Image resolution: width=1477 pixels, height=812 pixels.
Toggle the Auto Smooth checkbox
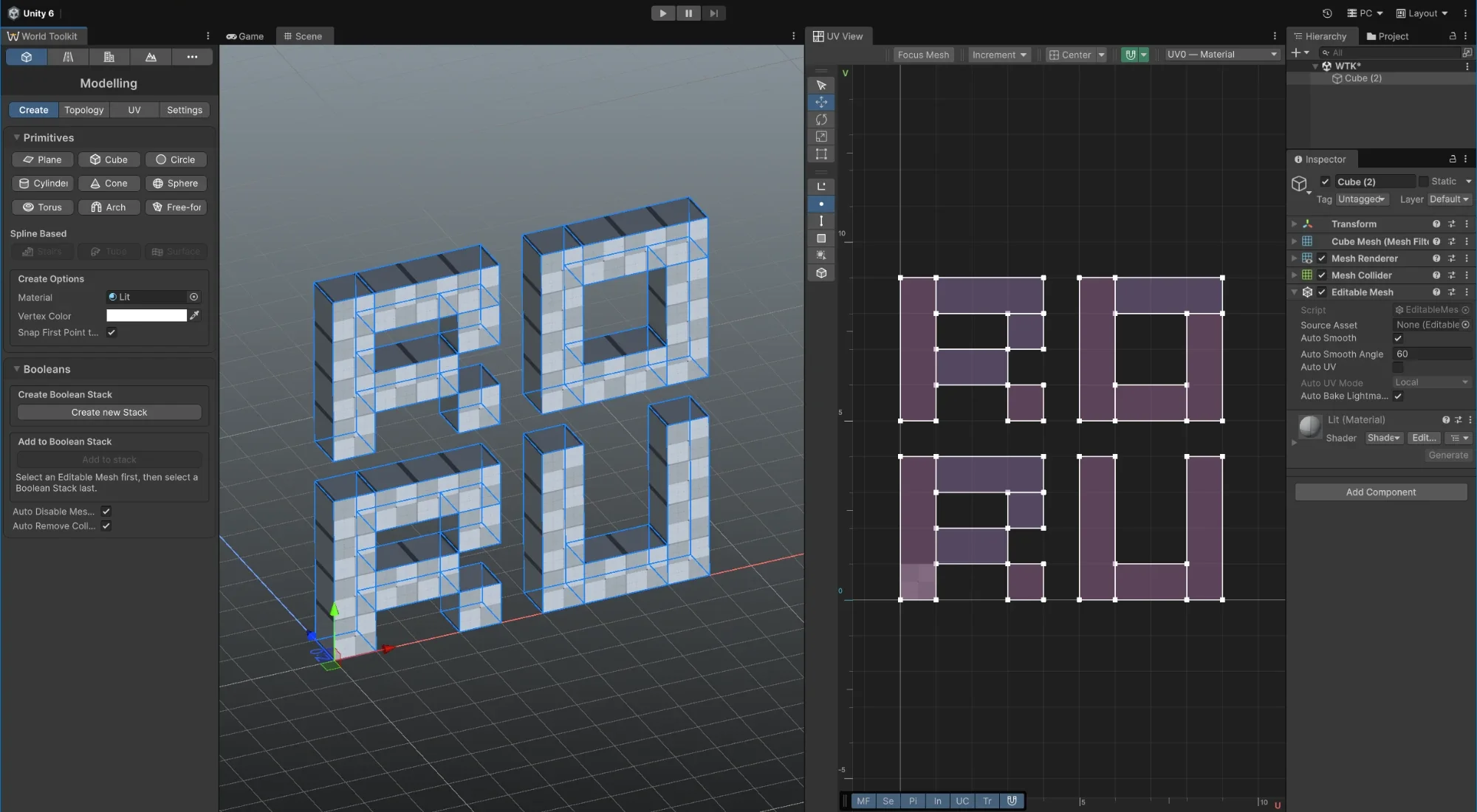point(1398,338)
